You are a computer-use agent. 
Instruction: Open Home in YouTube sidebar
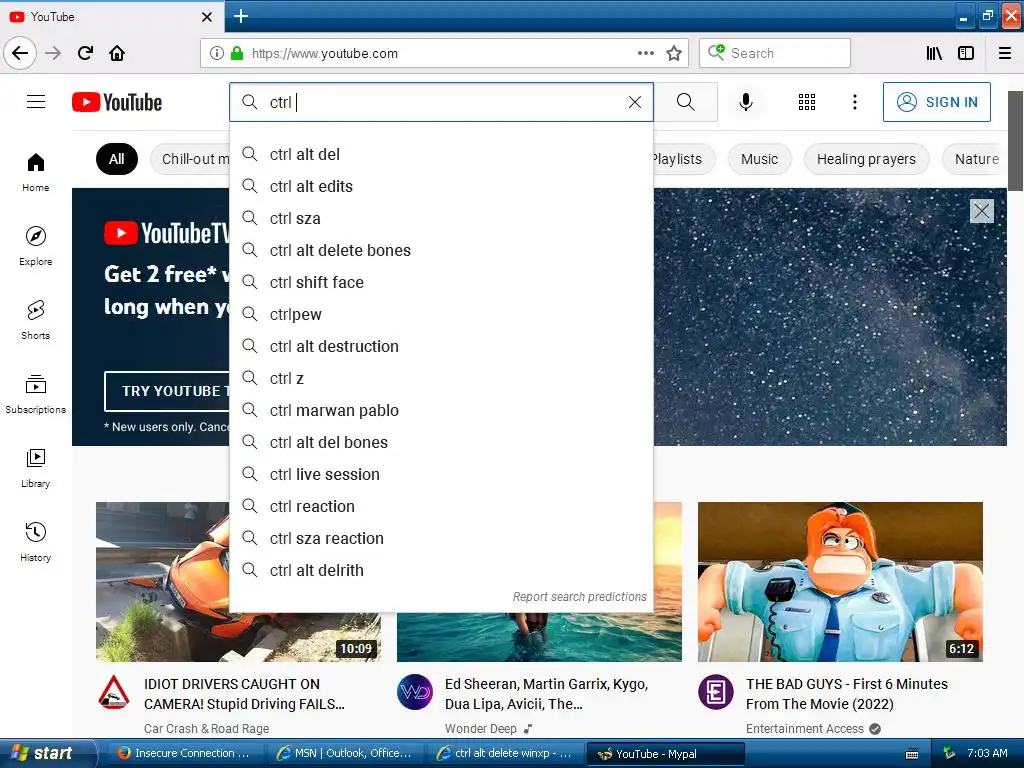coord(35,172)
